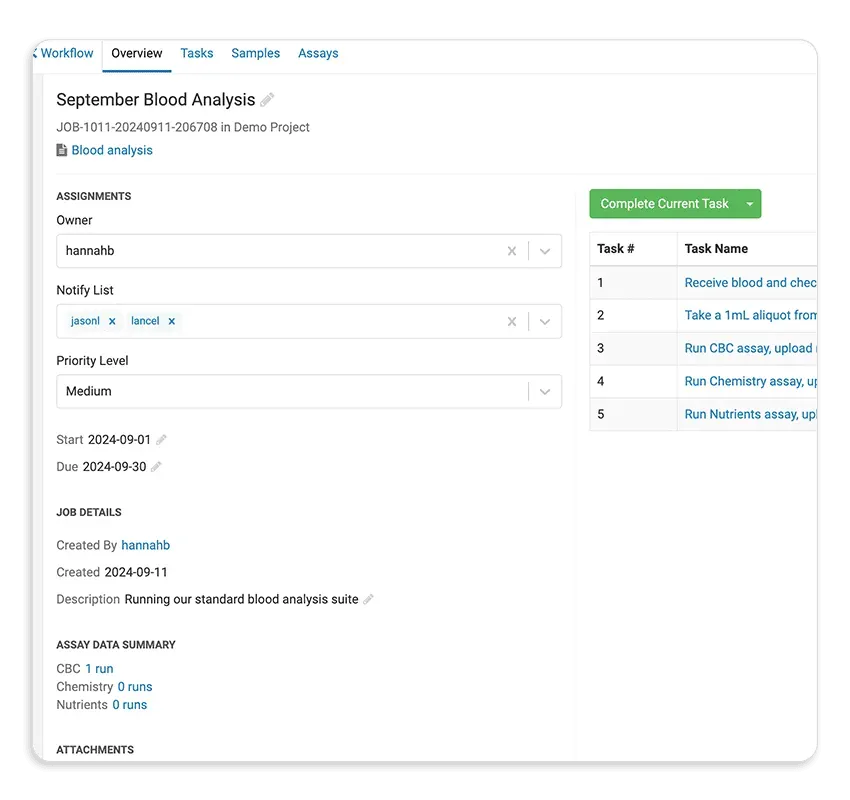Click the pencil icon beside the Description text

[x=368, y=600]
